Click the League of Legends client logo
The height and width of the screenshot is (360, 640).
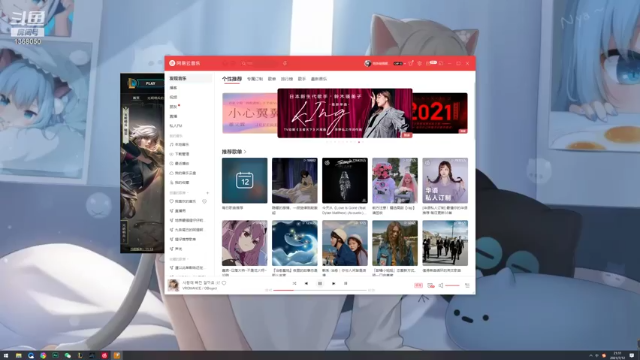132,83
